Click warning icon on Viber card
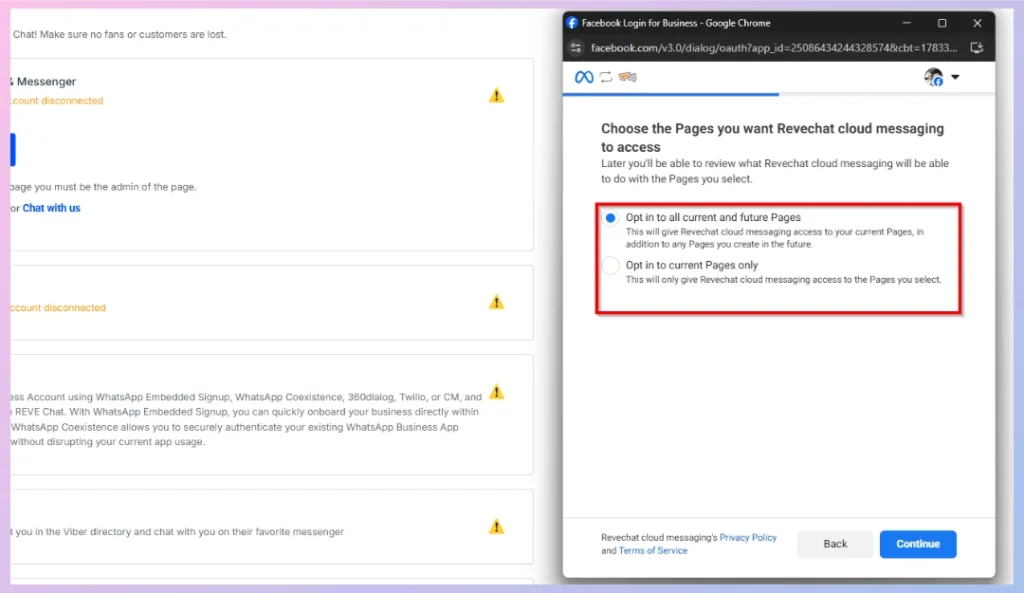1024x593 pixels. point(496,526)
